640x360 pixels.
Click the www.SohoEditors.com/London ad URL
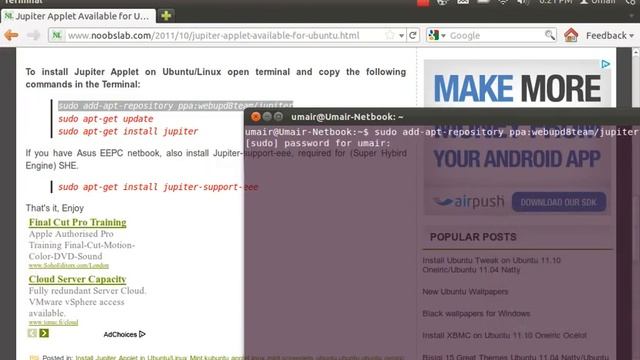(69, 265)
